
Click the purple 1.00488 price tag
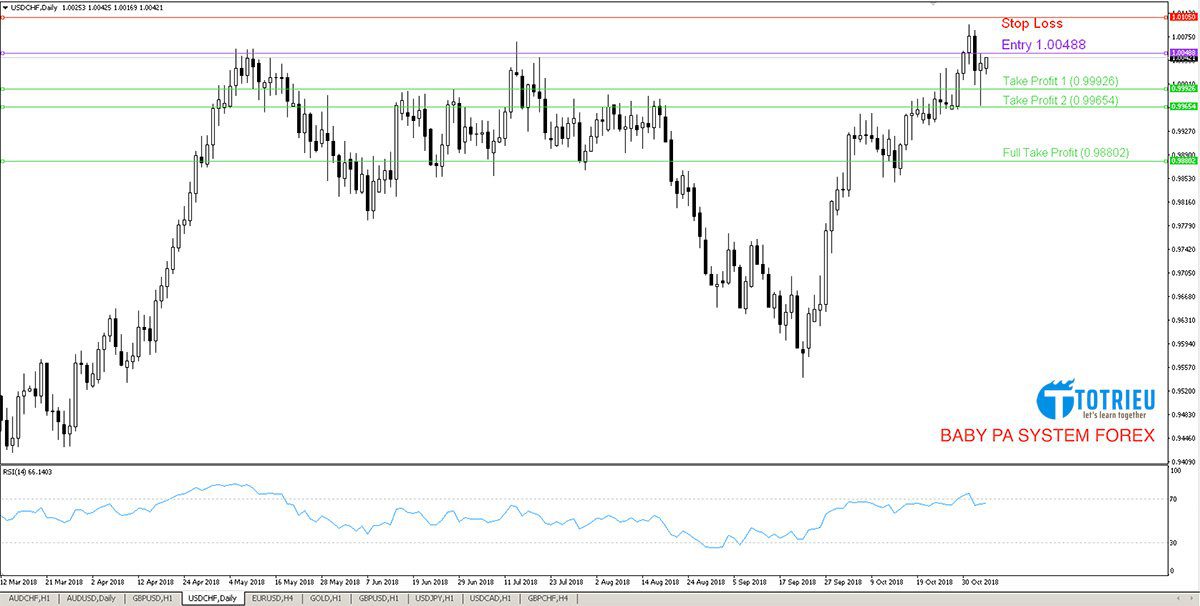point(1182,52)
